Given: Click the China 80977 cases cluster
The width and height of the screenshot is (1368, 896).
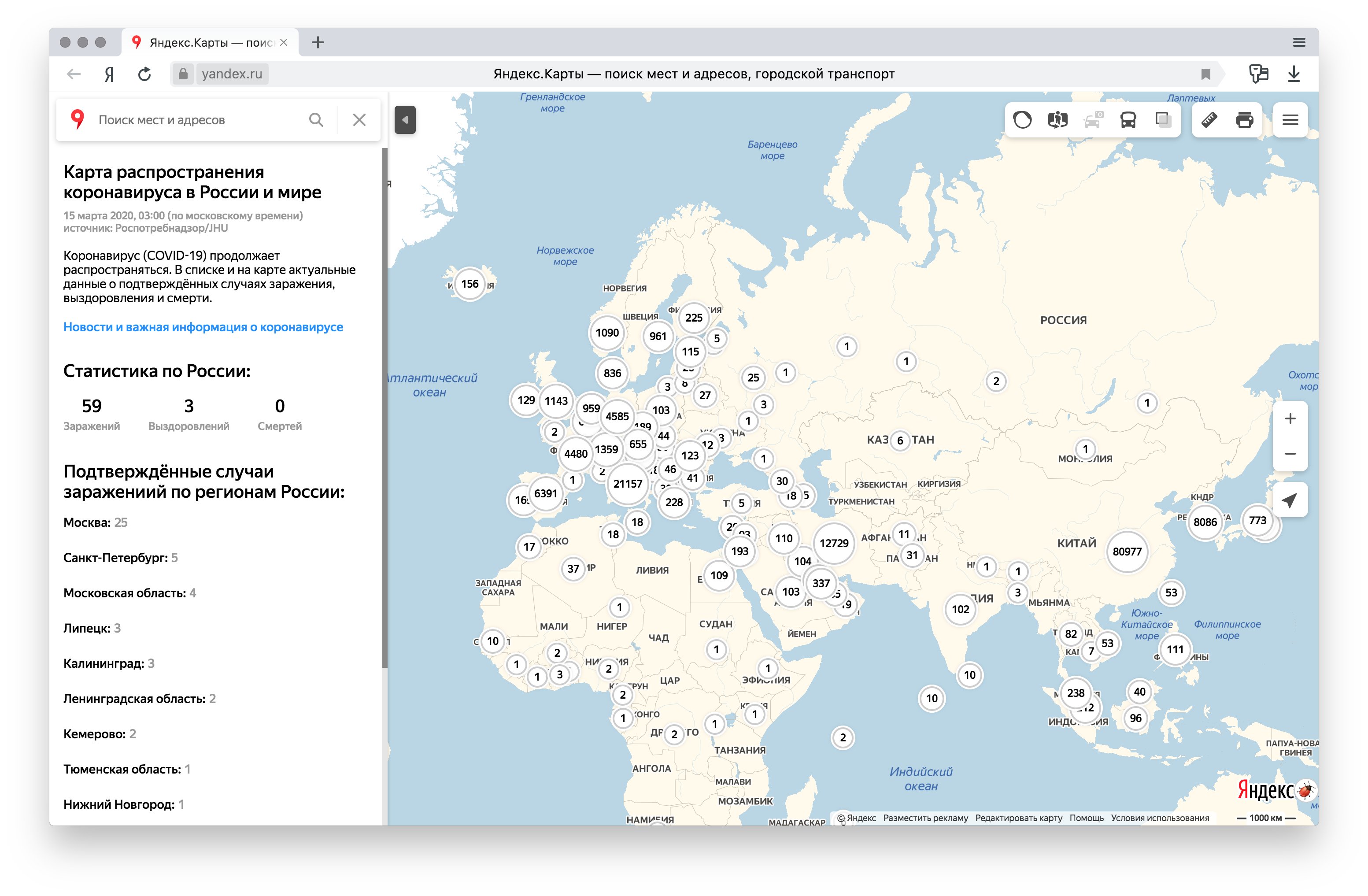Looking at the screenshot, I should click(x=1127, y=552).
